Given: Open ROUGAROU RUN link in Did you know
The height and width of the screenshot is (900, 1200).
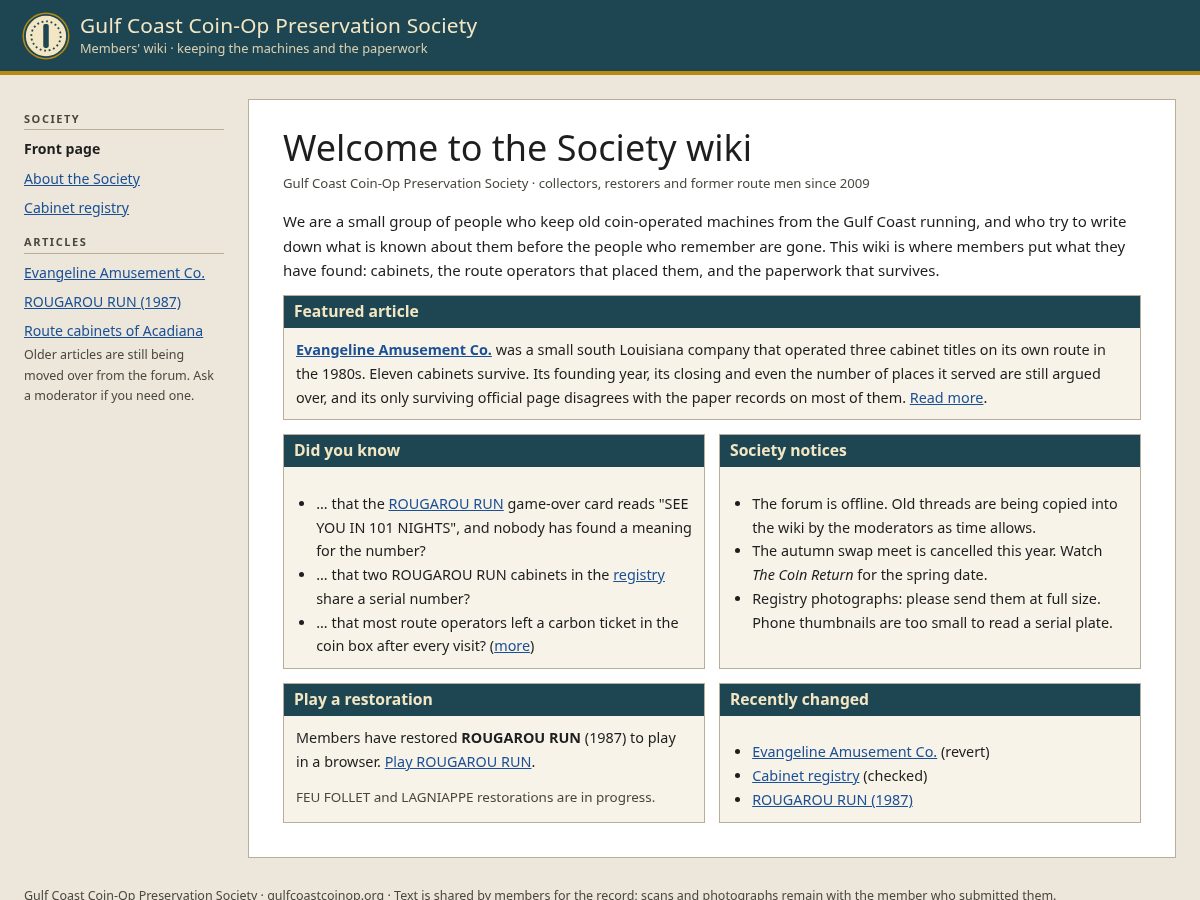Looking at the screenshot, I should (446, 504).
